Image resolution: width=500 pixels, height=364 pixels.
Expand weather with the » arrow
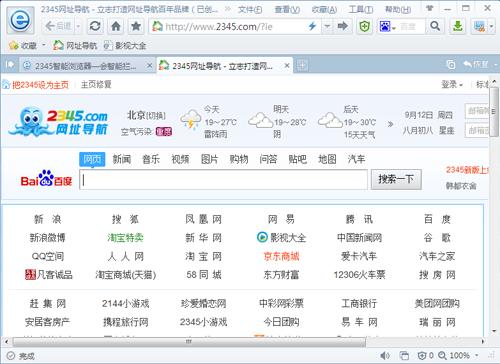[x=390, y=124]
